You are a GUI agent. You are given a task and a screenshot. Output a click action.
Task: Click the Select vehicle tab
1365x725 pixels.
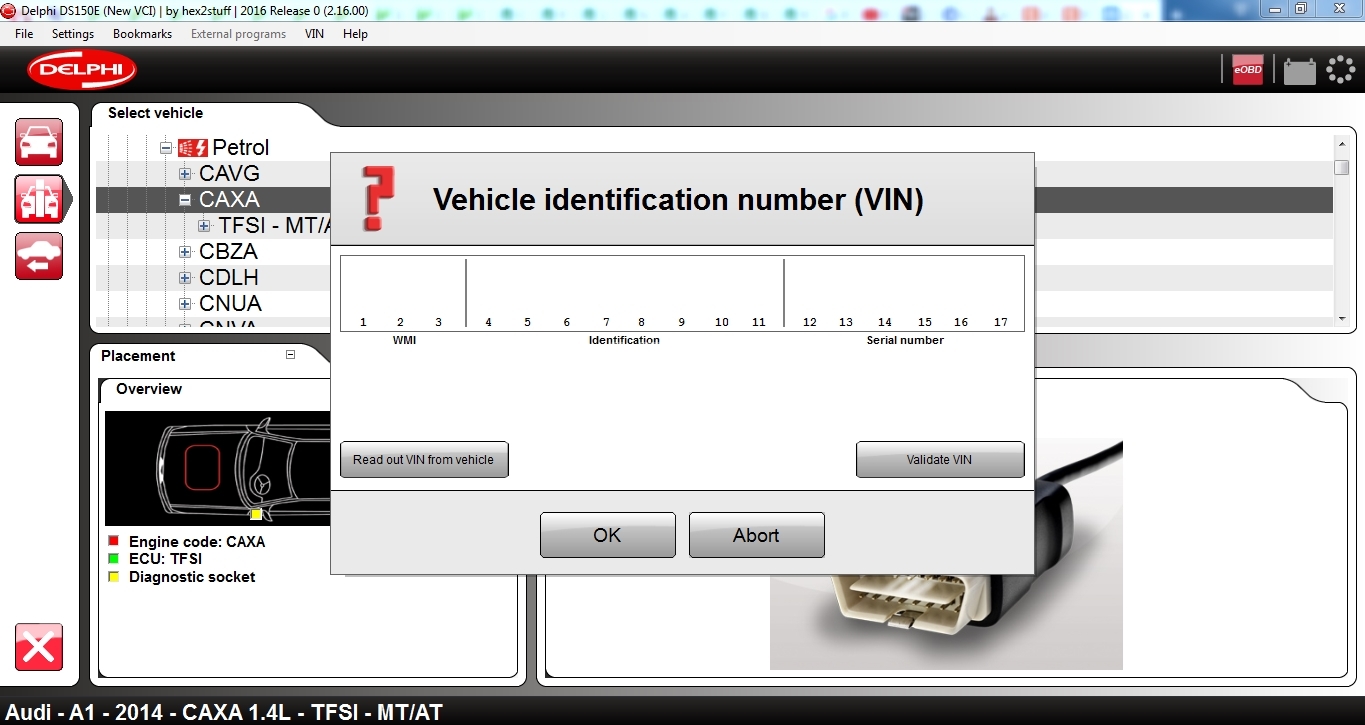click(155, 113)
